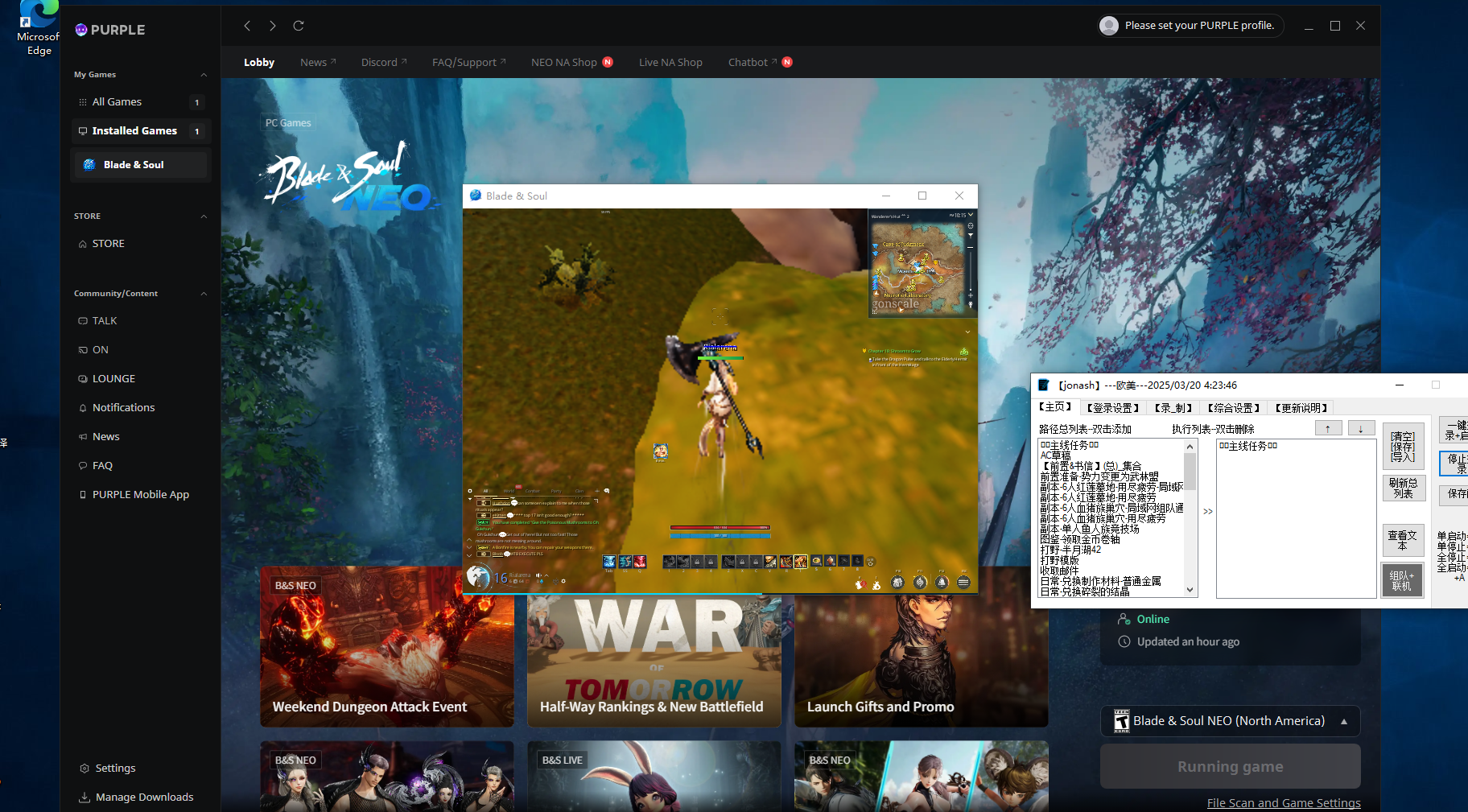The image size is (1468, 812).
Task: Collapse the My Games section
Action: click(x=204, y=75)
